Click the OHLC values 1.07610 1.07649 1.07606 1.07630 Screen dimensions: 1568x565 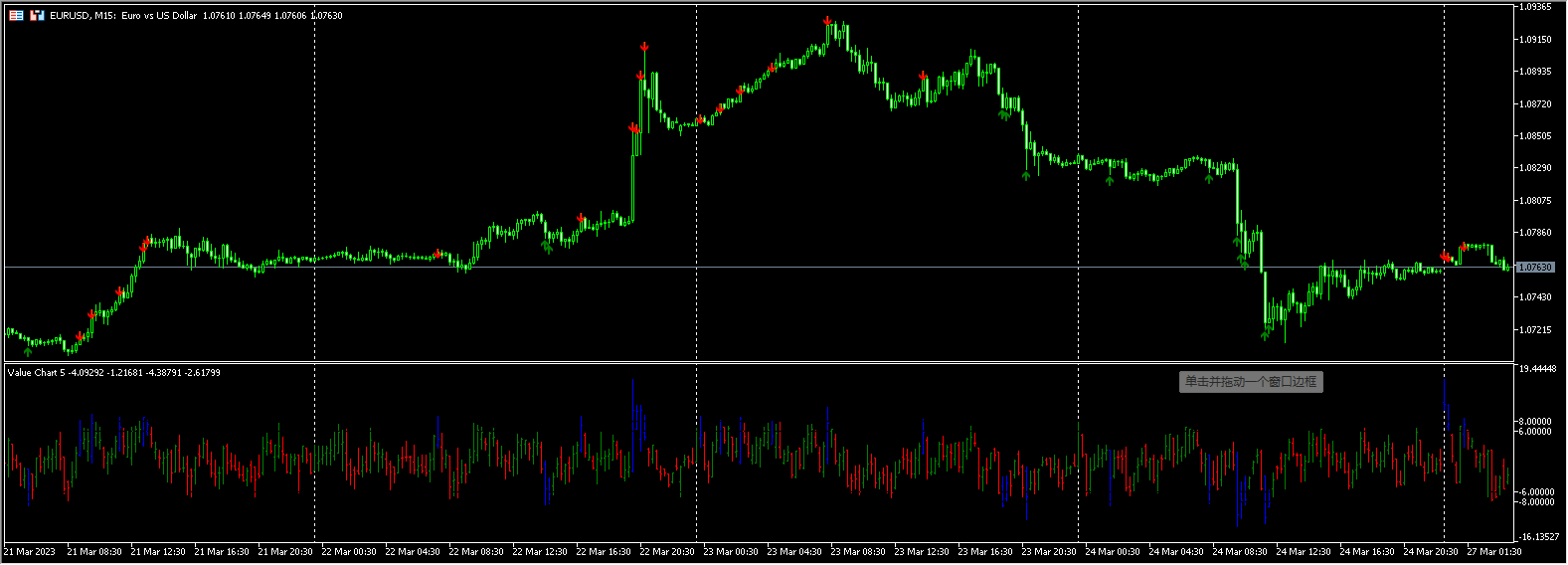pos(272,16)
